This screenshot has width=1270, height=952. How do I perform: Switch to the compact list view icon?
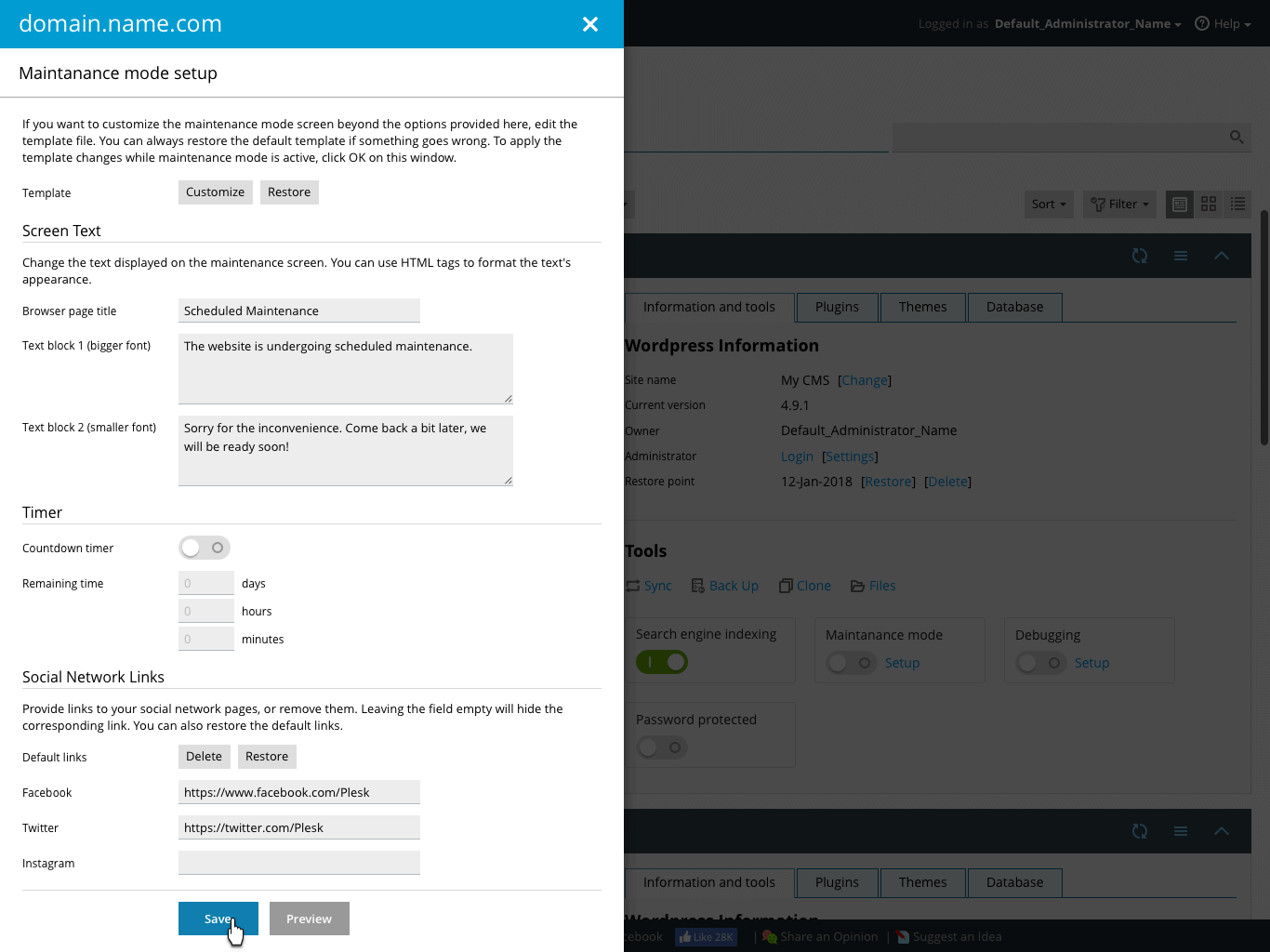(x=1237, y=204)
